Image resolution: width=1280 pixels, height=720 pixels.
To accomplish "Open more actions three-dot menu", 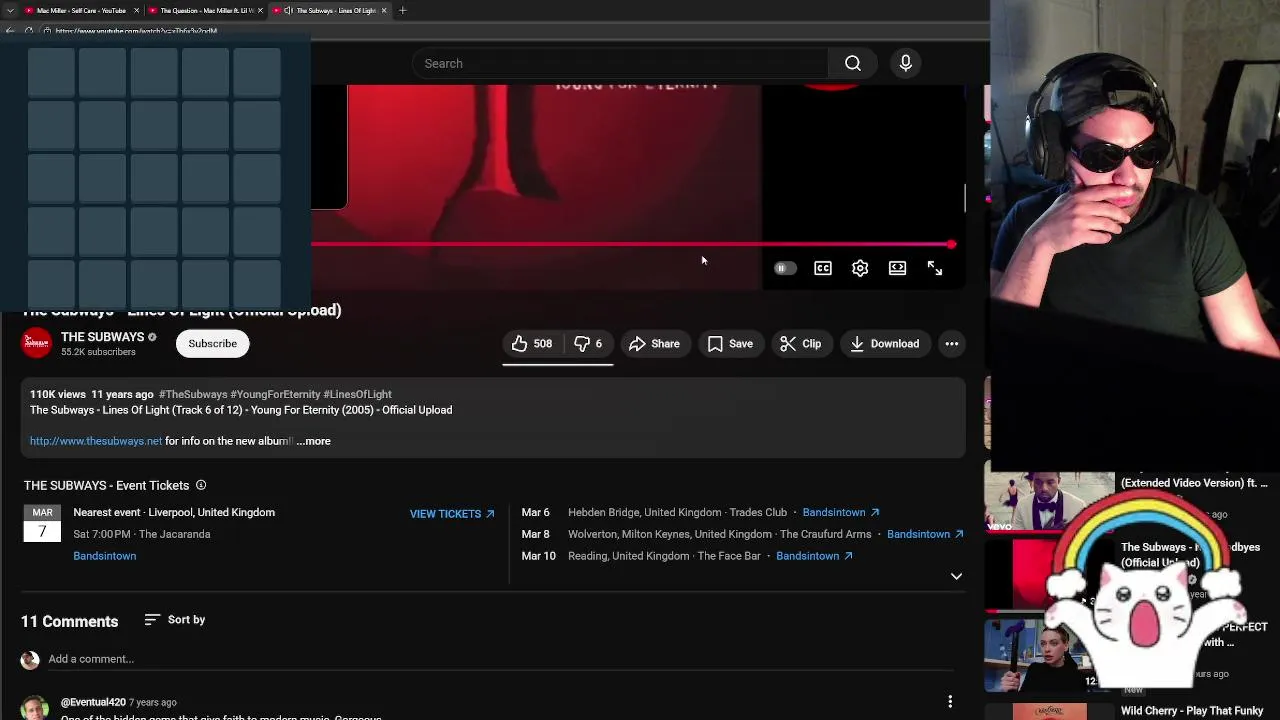I will pyautogui.click(x=952, y=344).
